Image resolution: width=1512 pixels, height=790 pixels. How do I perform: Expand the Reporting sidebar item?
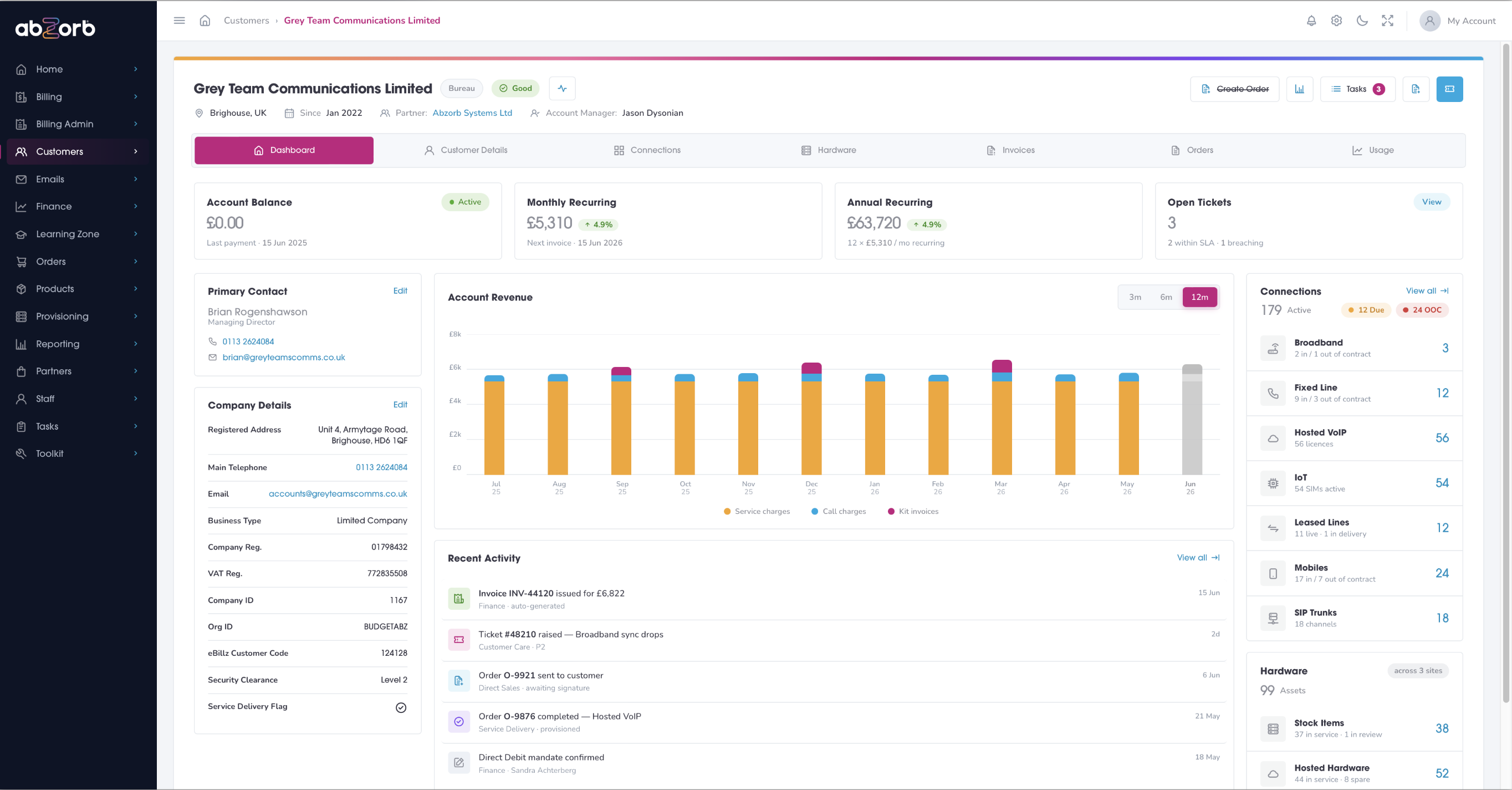[78, 344]
